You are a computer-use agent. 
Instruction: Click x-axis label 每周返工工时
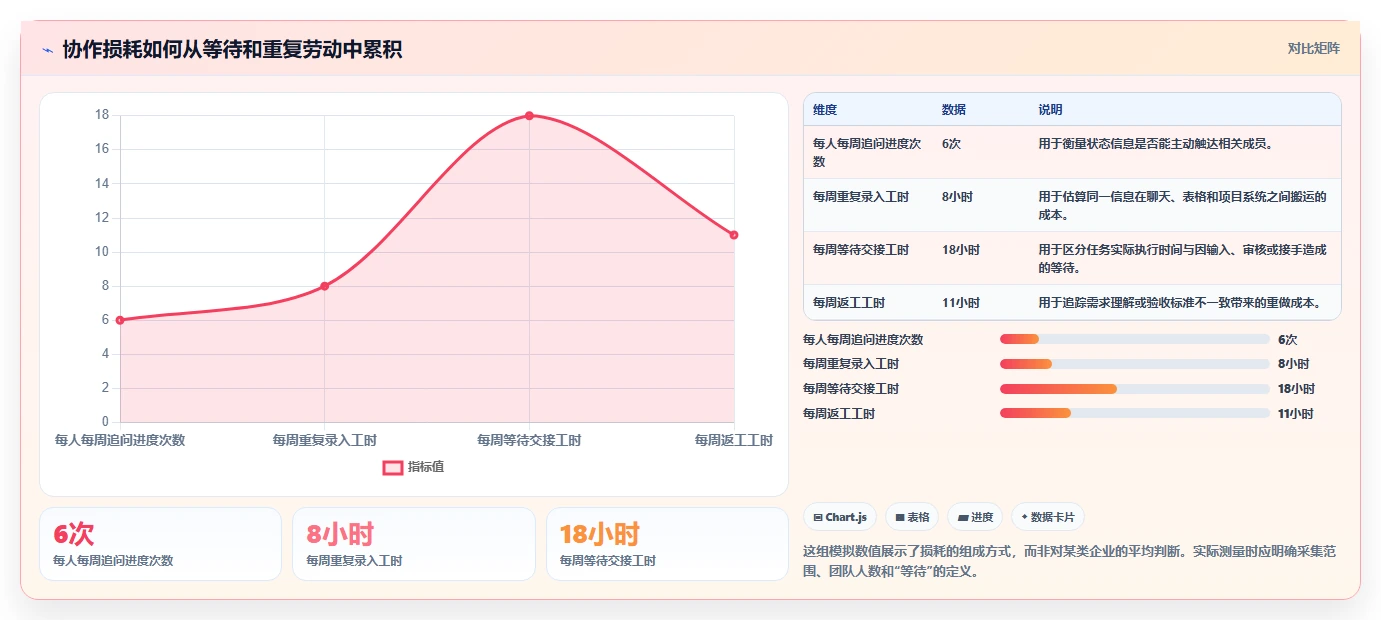pyautogui.click(x=734, y=440)
